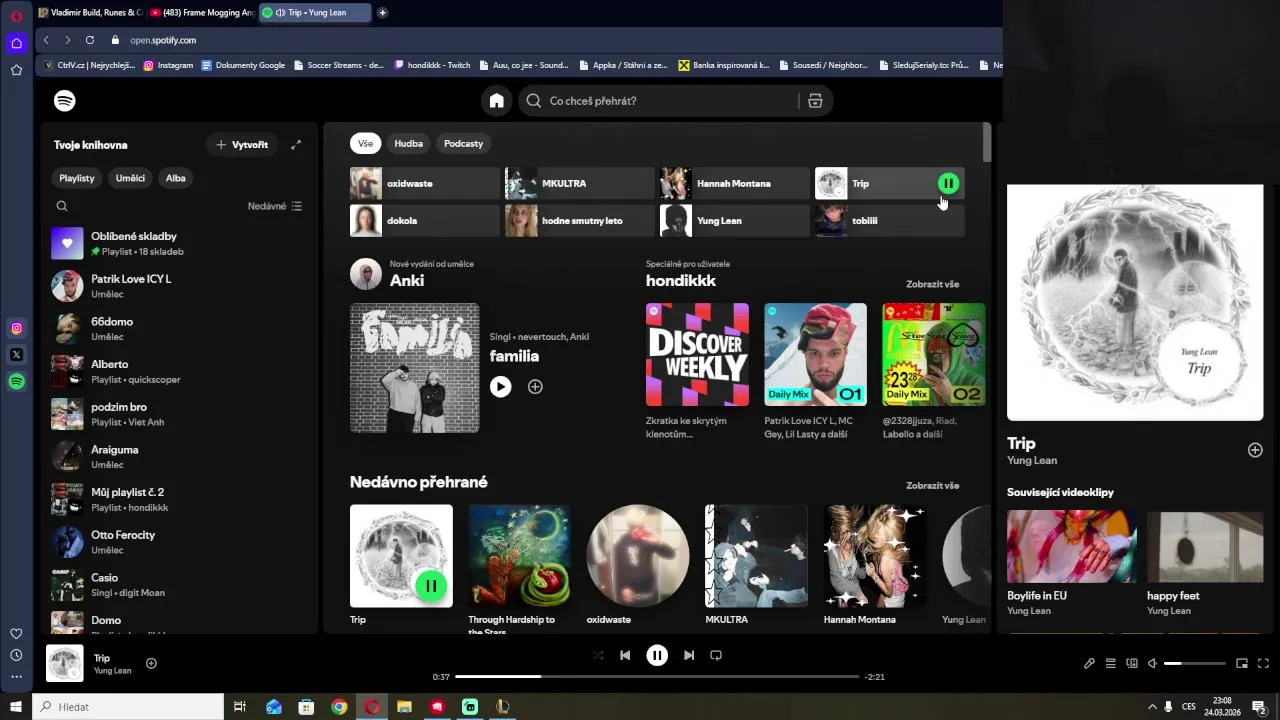Switch to the Vladimir Build, Runes tab
Image resolution: width=1280 pixels, height=720 pixels.
click(90, 13)
